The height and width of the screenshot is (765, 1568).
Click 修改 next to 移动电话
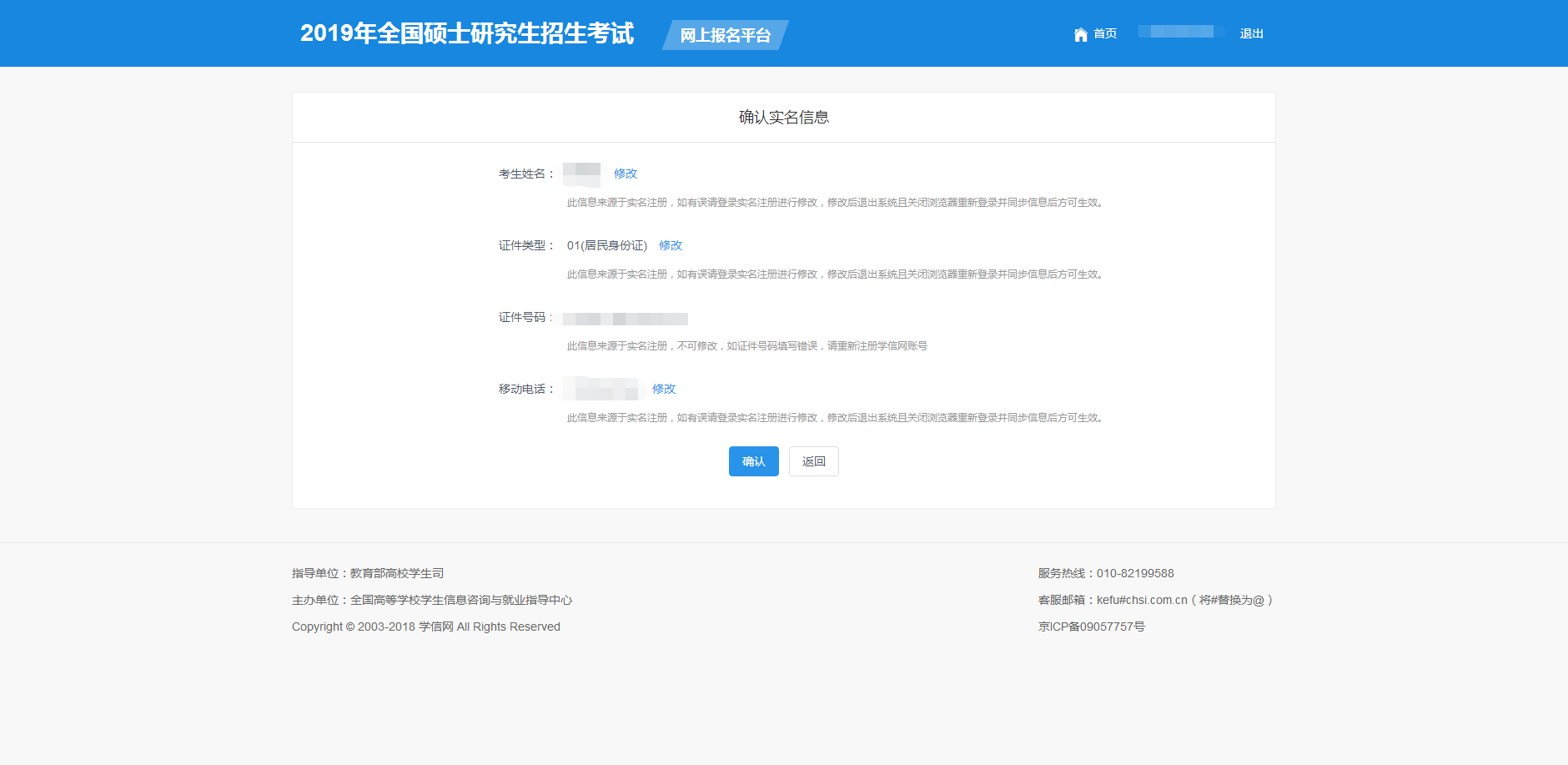[664, 389]
